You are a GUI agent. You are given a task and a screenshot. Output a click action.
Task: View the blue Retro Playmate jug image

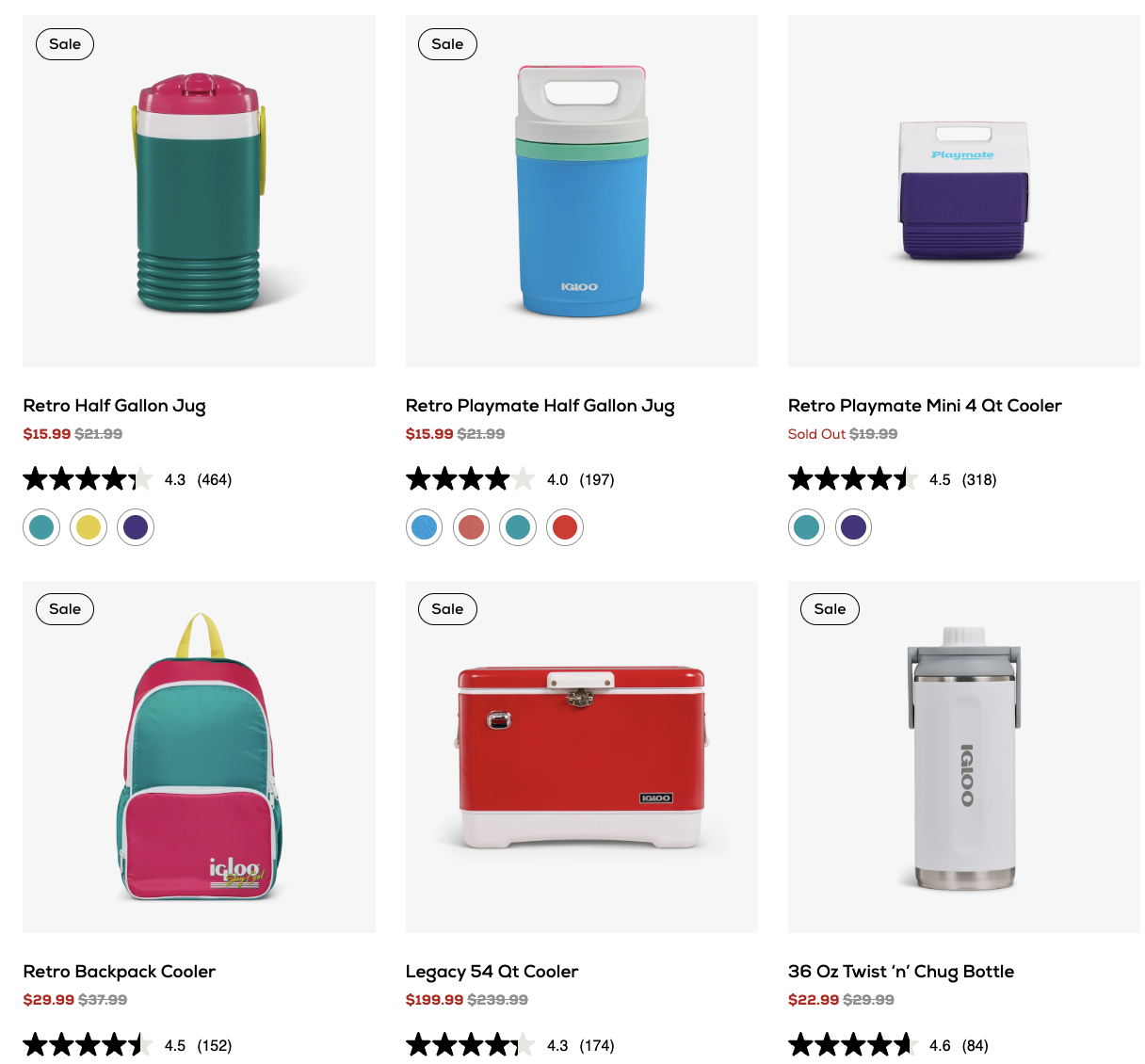pos(581,191)
